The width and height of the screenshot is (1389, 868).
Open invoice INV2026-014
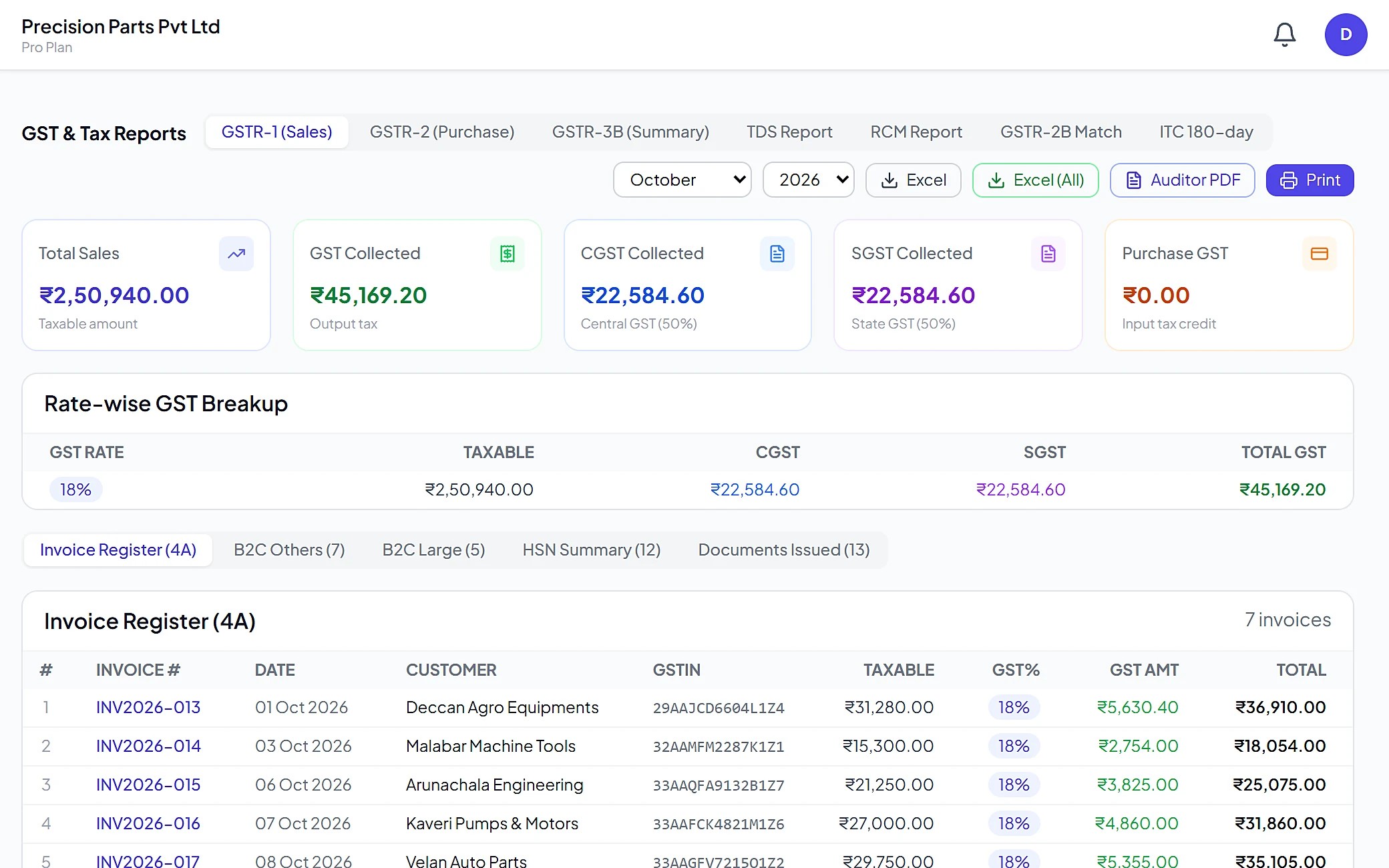pos(148,746)
